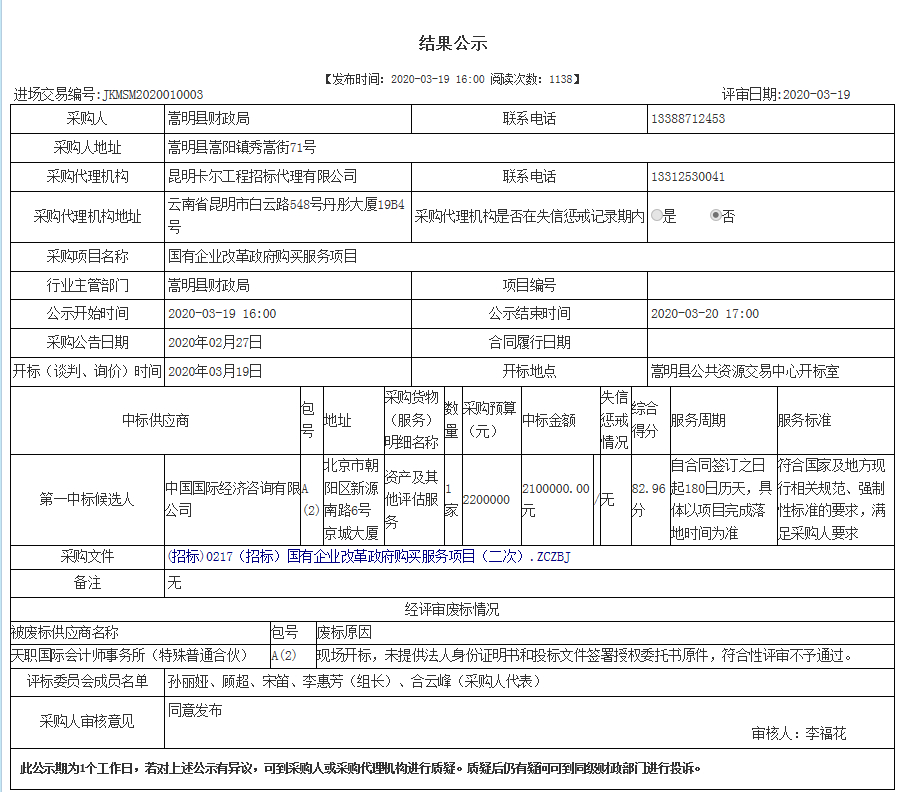Click the purchaser address 嵩明县嵩阳镇秀嵩街71号
900x792 pixels.
tap(242, 148)
